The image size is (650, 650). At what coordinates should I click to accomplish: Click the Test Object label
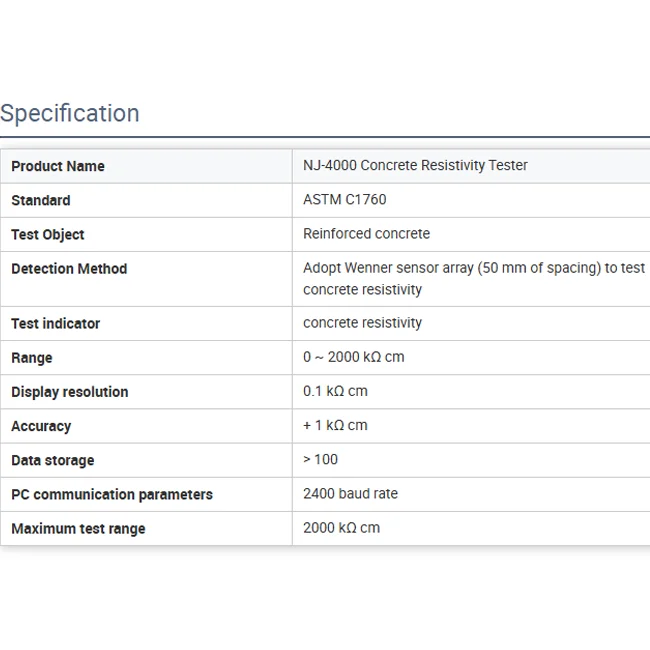click(x=48, y=234)
